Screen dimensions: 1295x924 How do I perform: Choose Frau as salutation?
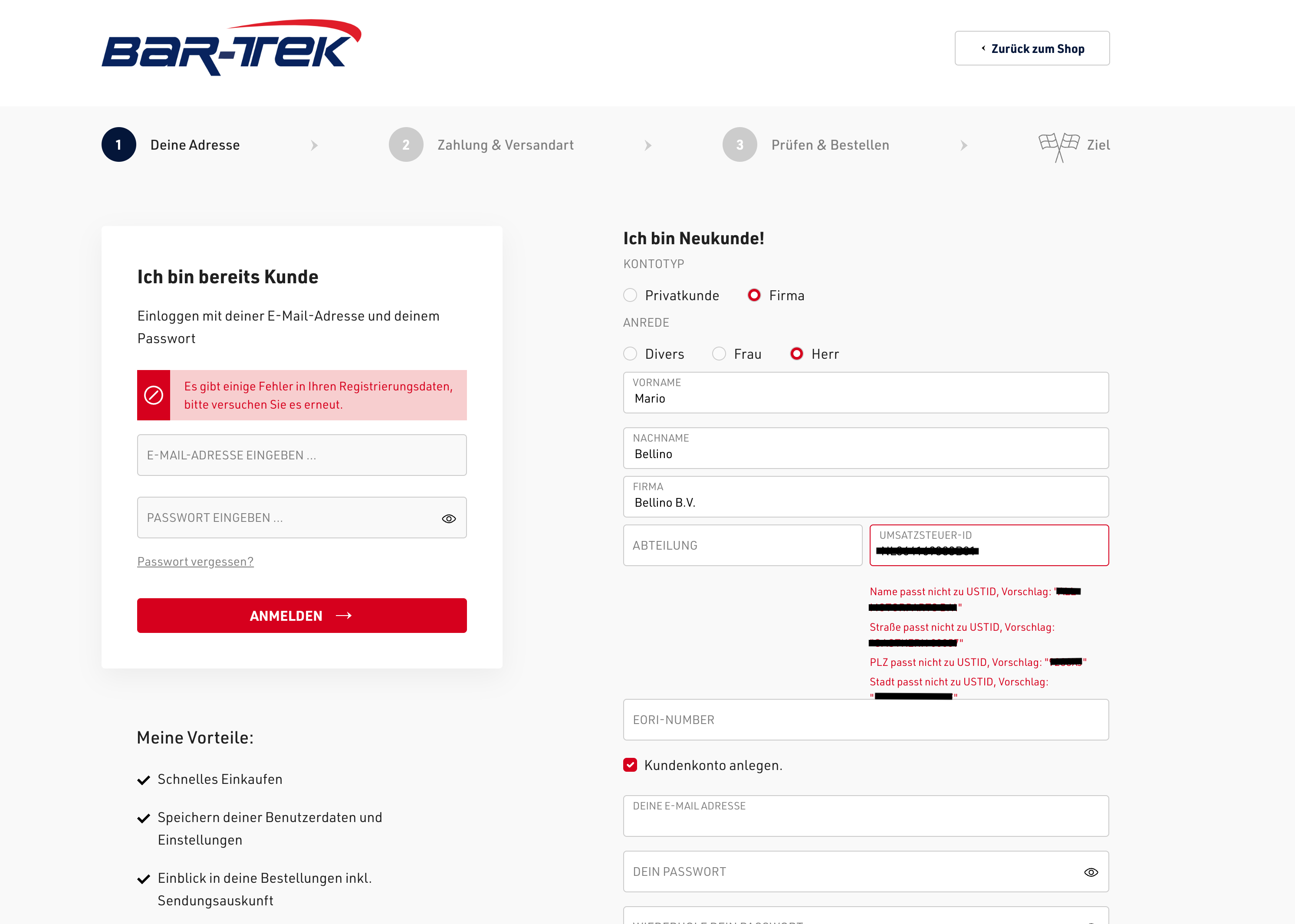[x=719, y=354]
